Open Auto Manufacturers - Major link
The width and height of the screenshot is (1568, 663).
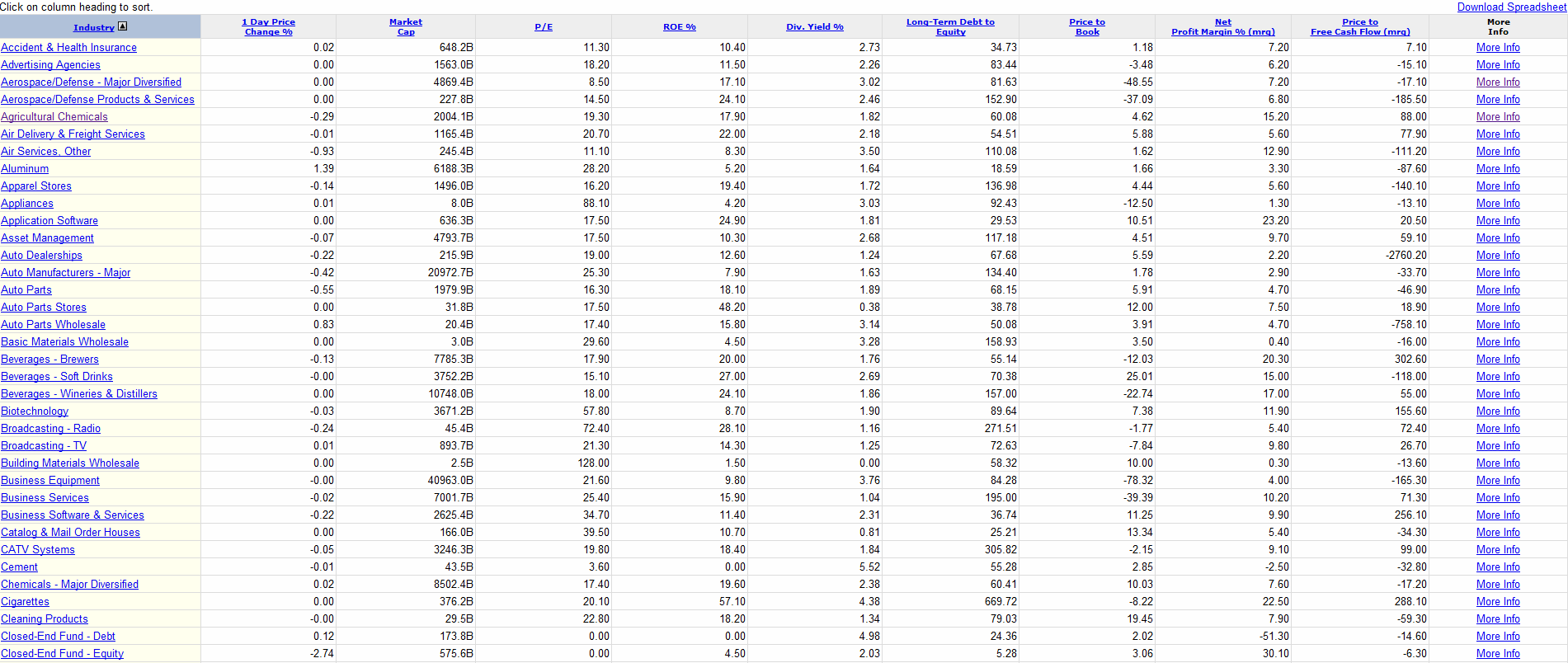point(66,273)
